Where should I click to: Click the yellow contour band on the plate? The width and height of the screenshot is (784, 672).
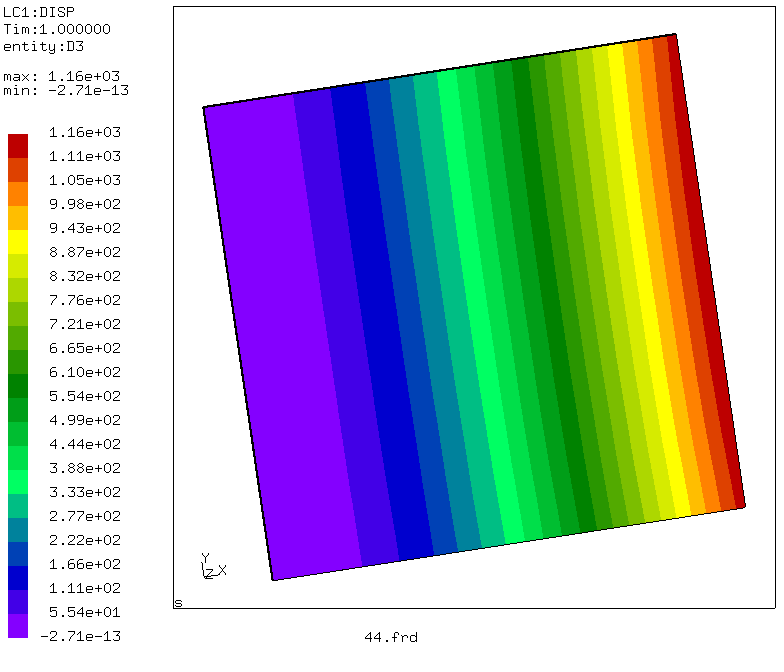pos(648,280)
